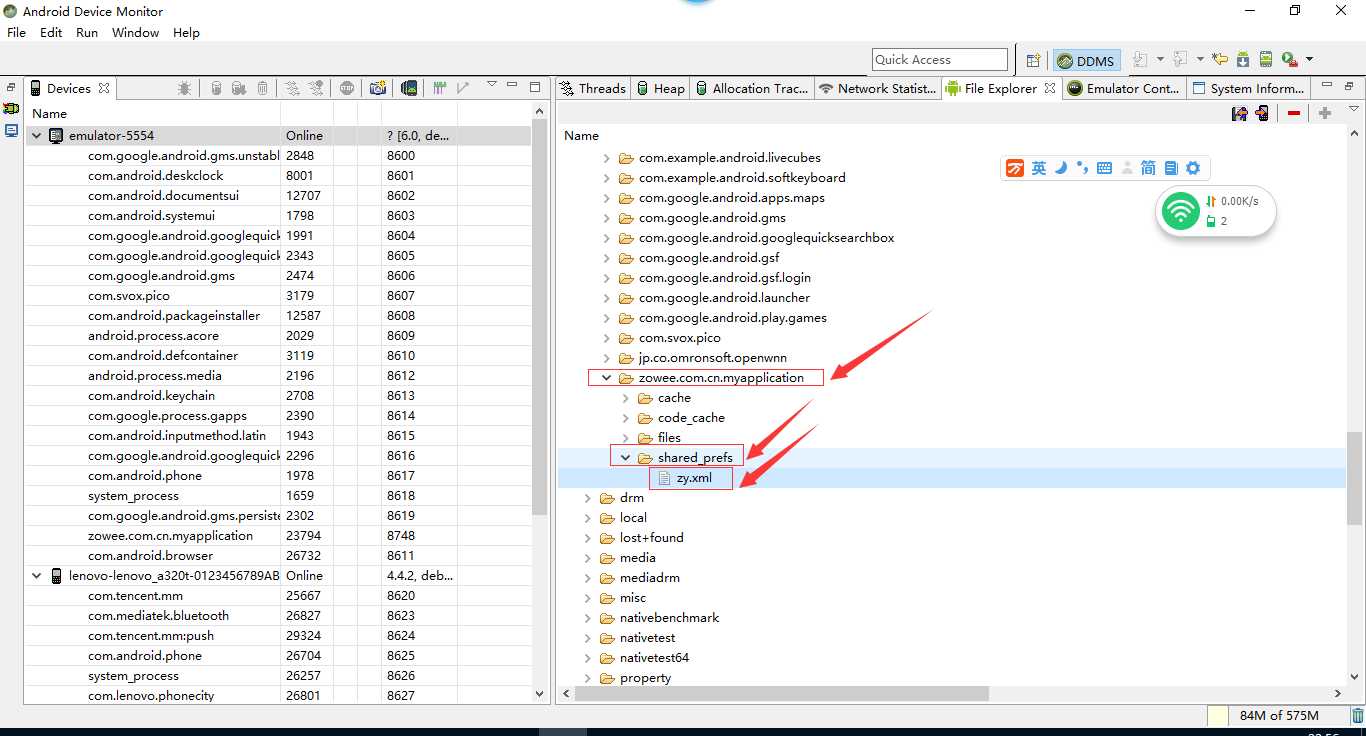Click the soft keyboard icon in IME bar
This screenshot has width=1366, height=736.
[1104, 168]
